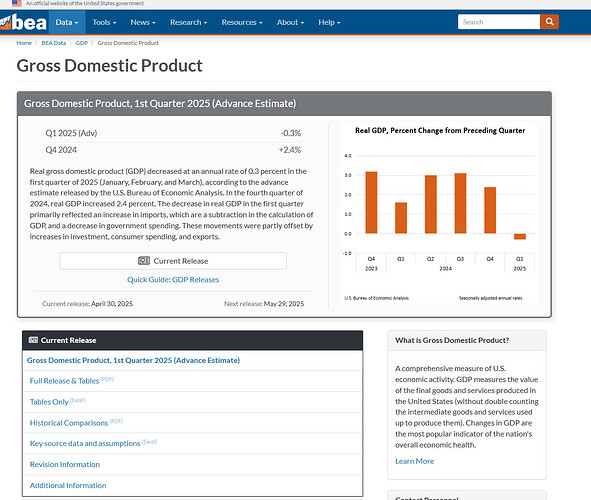The width and height of the screenshot is (591, 500).
Task: Go to Home breadcrumb
Action: [x=24, y=43]
